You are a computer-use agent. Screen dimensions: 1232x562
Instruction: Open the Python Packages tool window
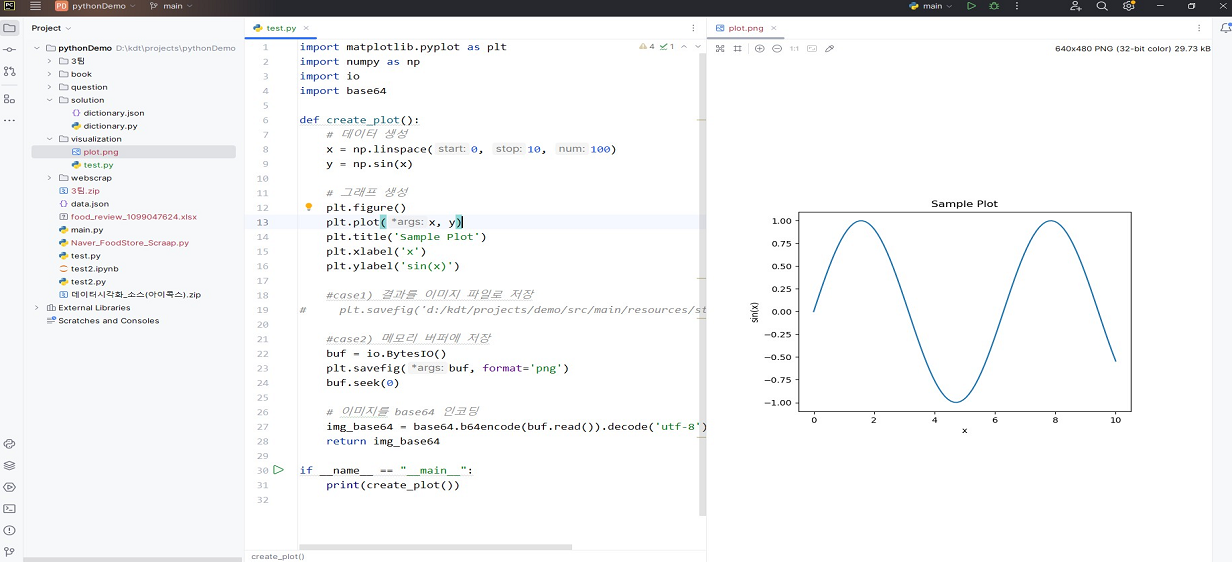[10, 465]
